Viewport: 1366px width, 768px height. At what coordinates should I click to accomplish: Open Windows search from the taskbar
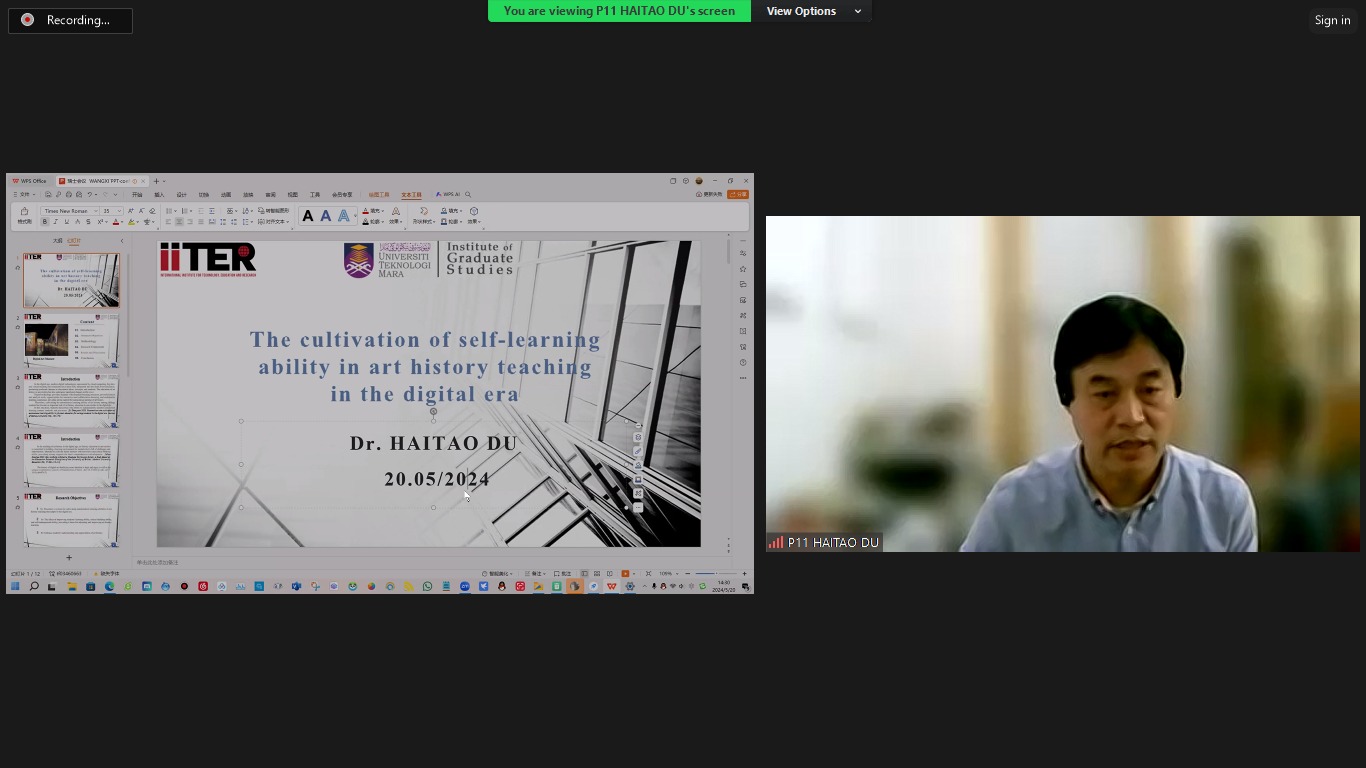click(33, 586)
